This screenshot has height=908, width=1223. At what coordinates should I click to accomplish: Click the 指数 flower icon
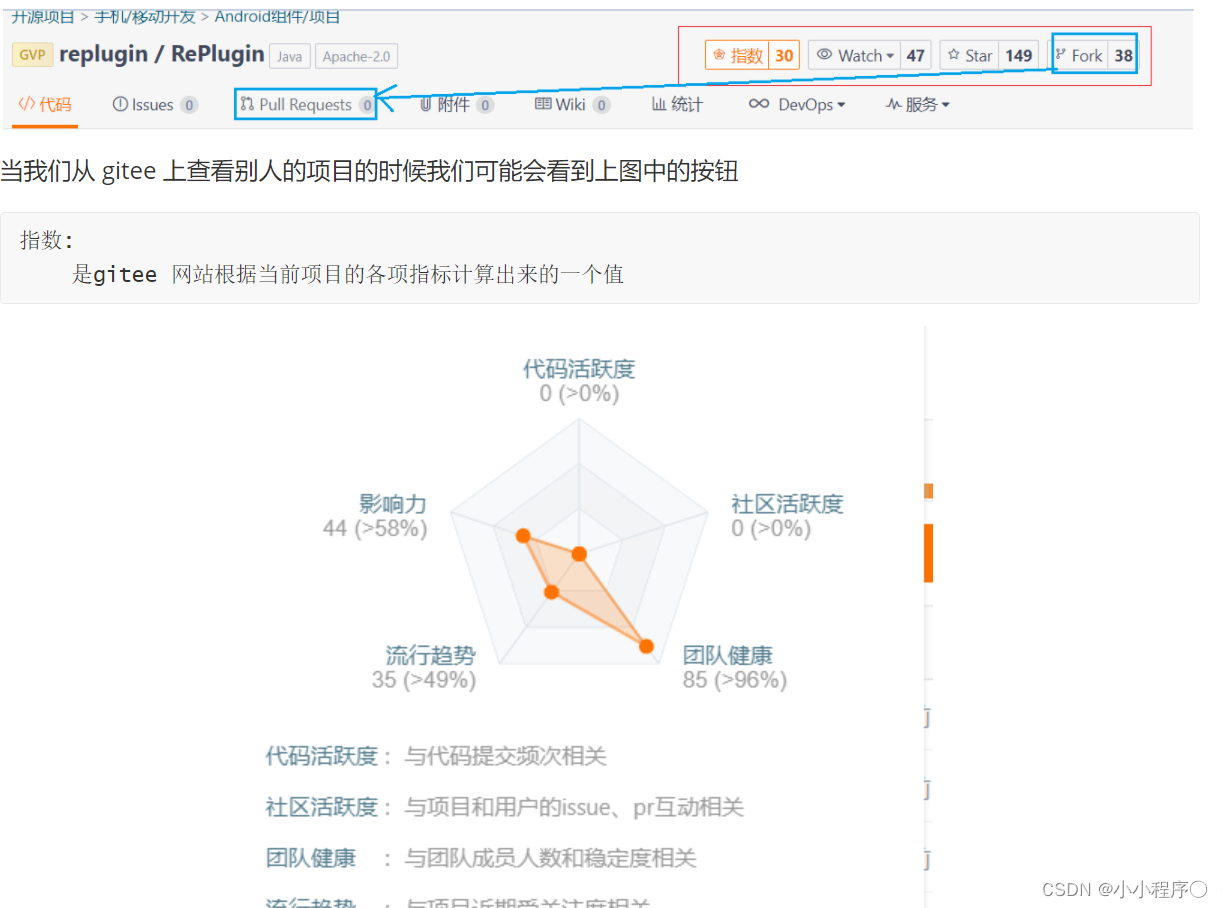point(719,56)
